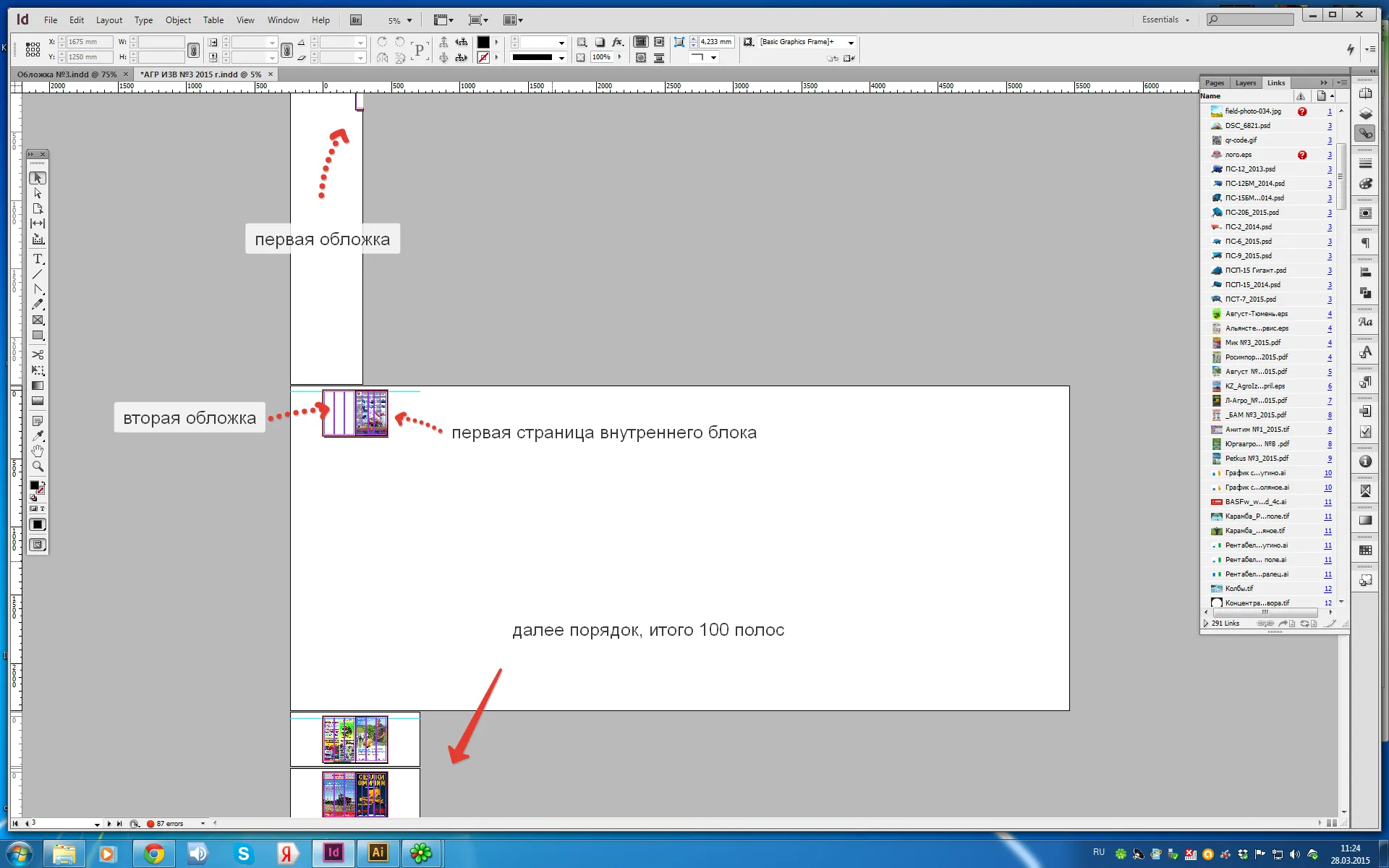Click the noro.eps missing link warning
The image size is (1389, 868).
click(1301, 154)
